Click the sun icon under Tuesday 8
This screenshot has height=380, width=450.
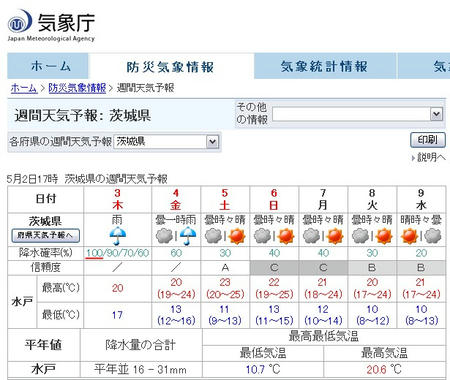pyautogui.click(x=384, y=236)
